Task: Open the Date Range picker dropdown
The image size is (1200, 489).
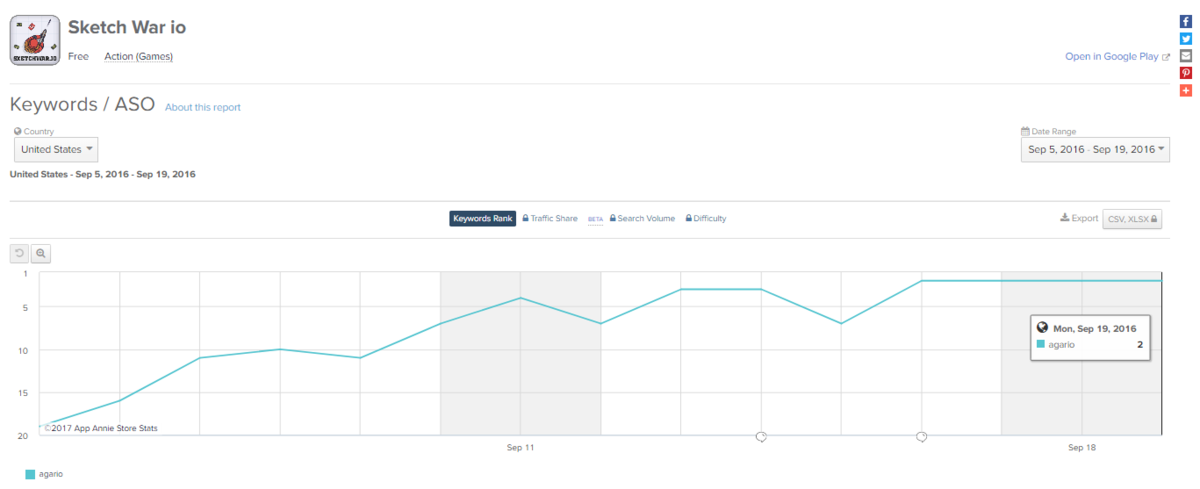Action: point(1095,150)
